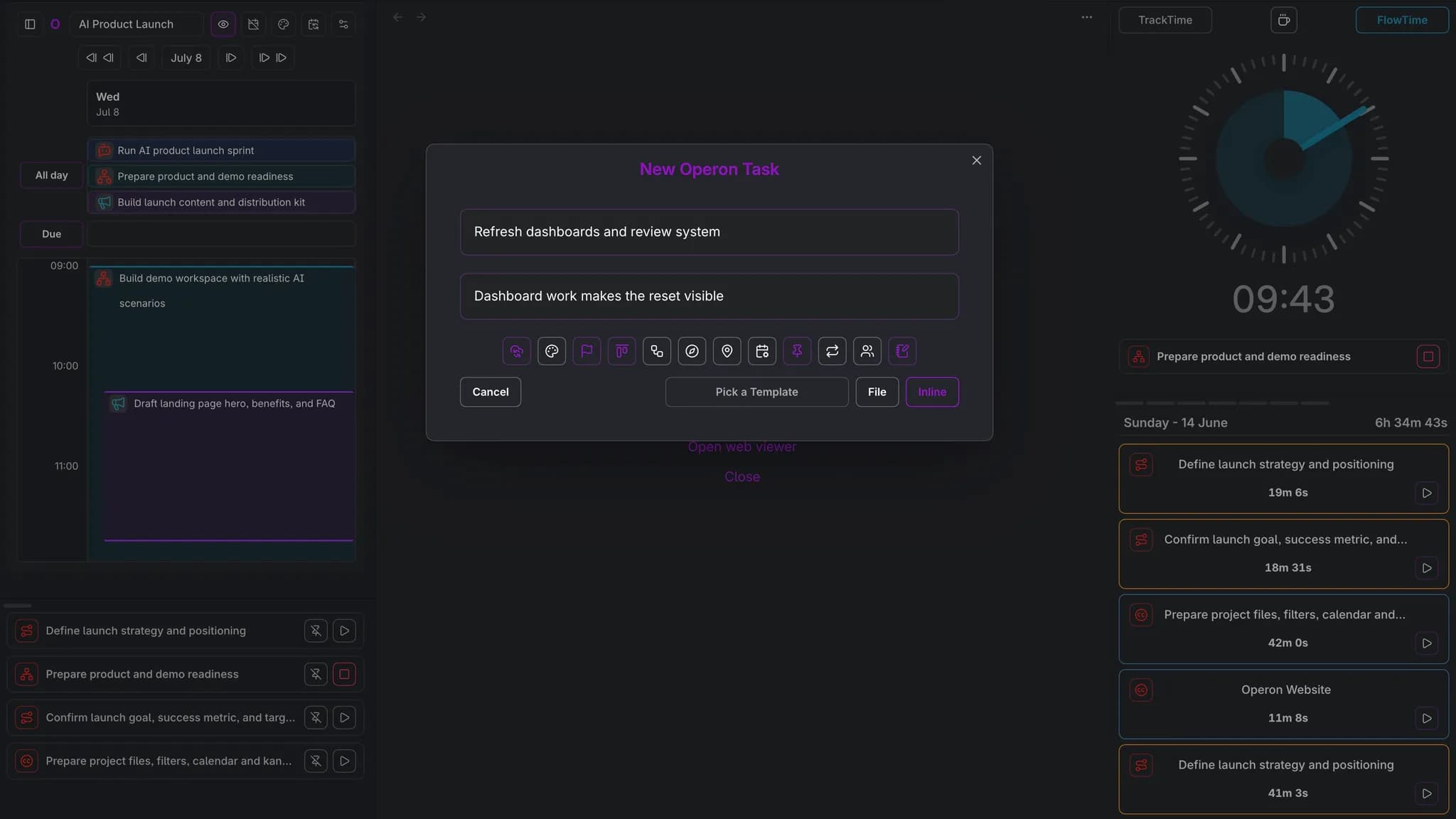Screen dimensions: 1456x819
Task: Click the Due label
Action: click(52, 234)
